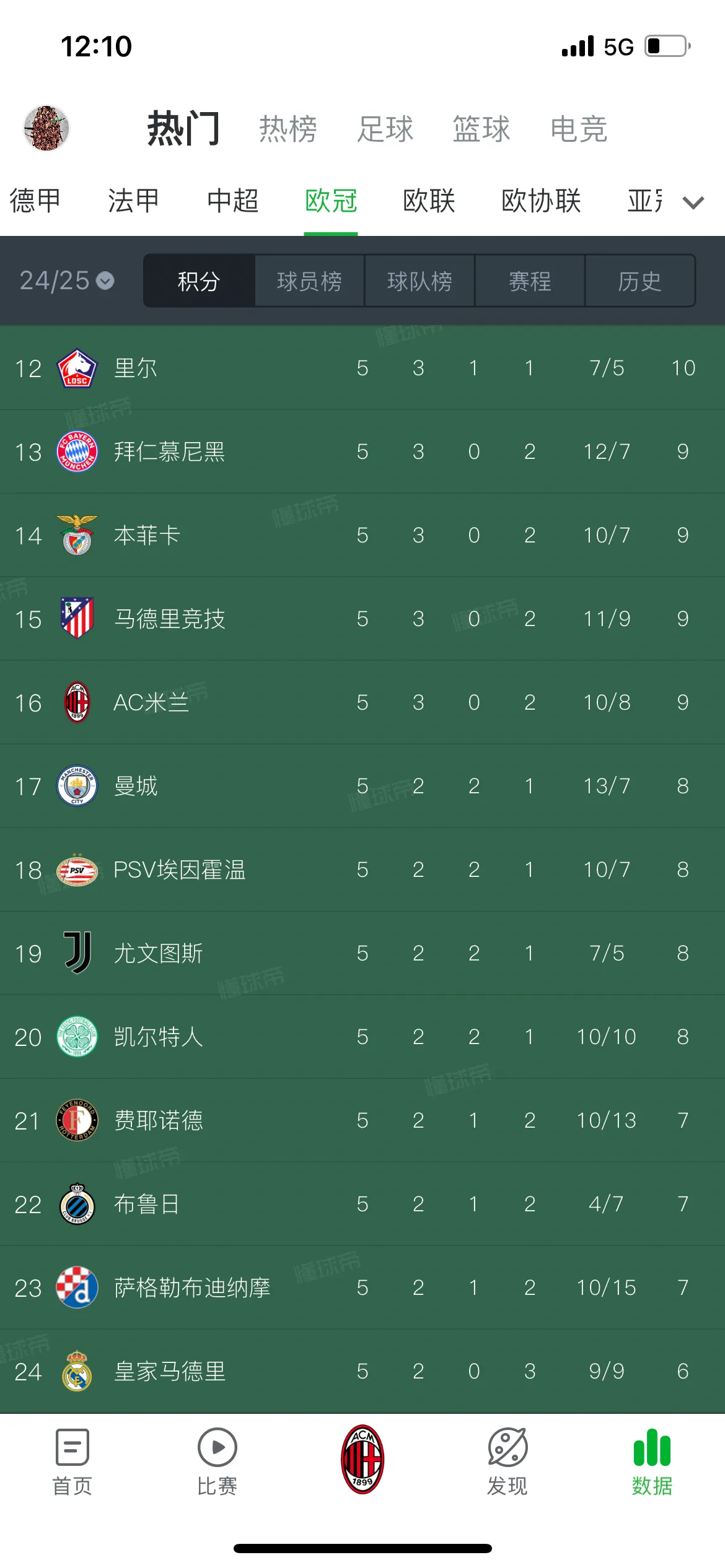Switch to the 赛程 segment

[530, 281]
